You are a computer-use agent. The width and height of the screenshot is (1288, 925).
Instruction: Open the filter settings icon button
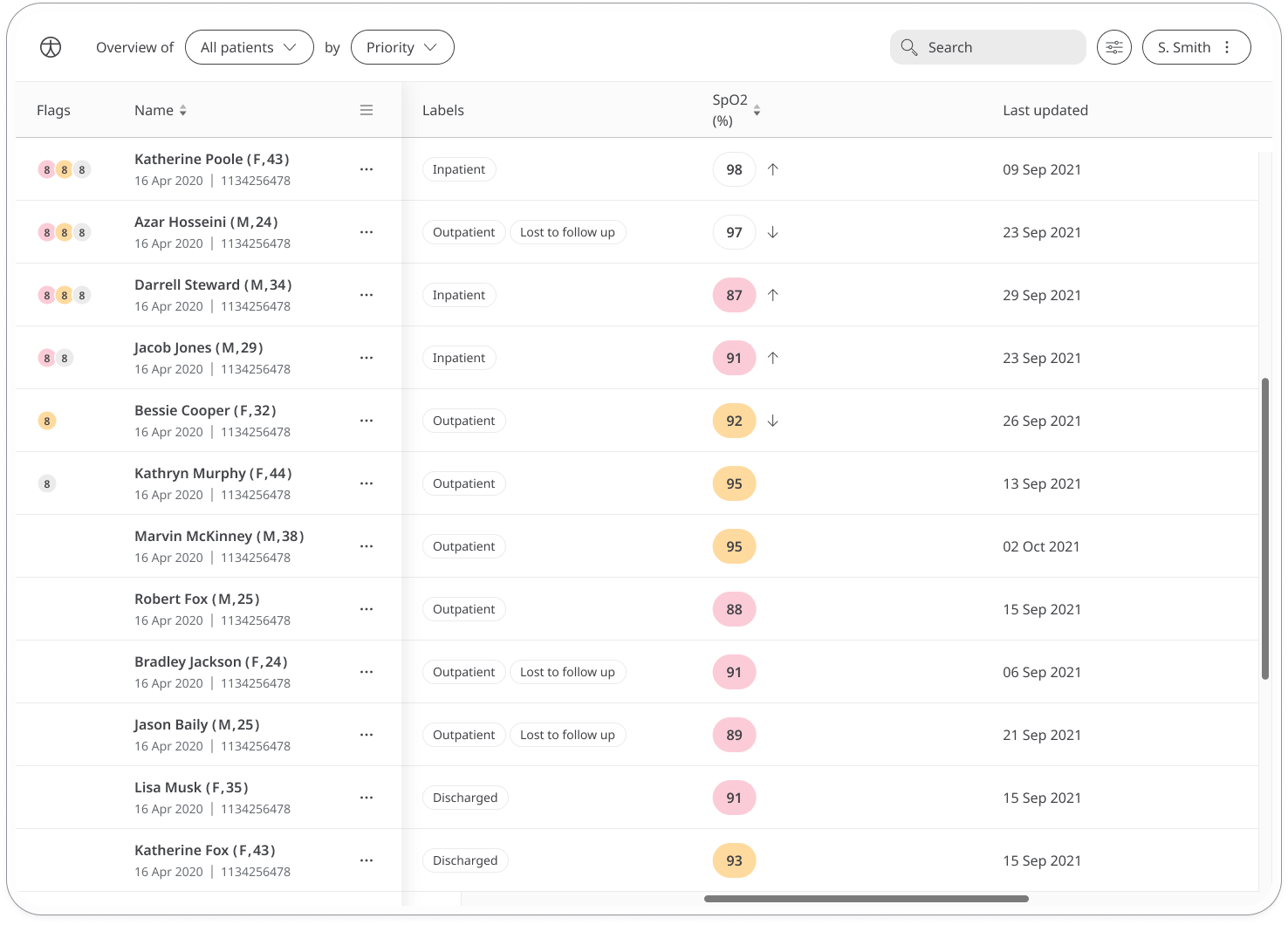click(1114, 47)
